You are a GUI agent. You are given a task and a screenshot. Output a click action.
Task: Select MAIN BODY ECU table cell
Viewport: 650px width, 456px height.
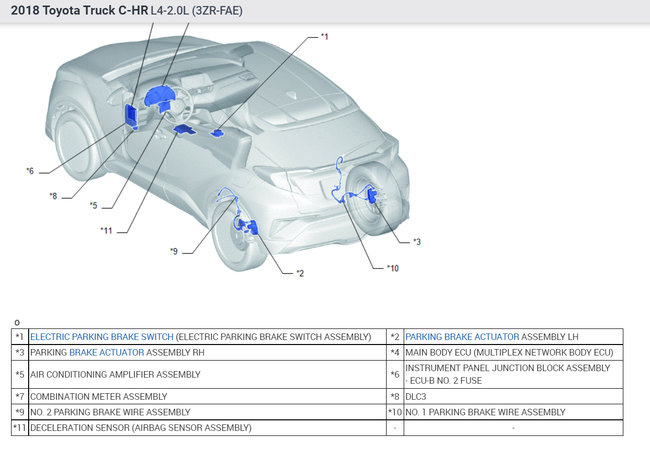(513, 352)
